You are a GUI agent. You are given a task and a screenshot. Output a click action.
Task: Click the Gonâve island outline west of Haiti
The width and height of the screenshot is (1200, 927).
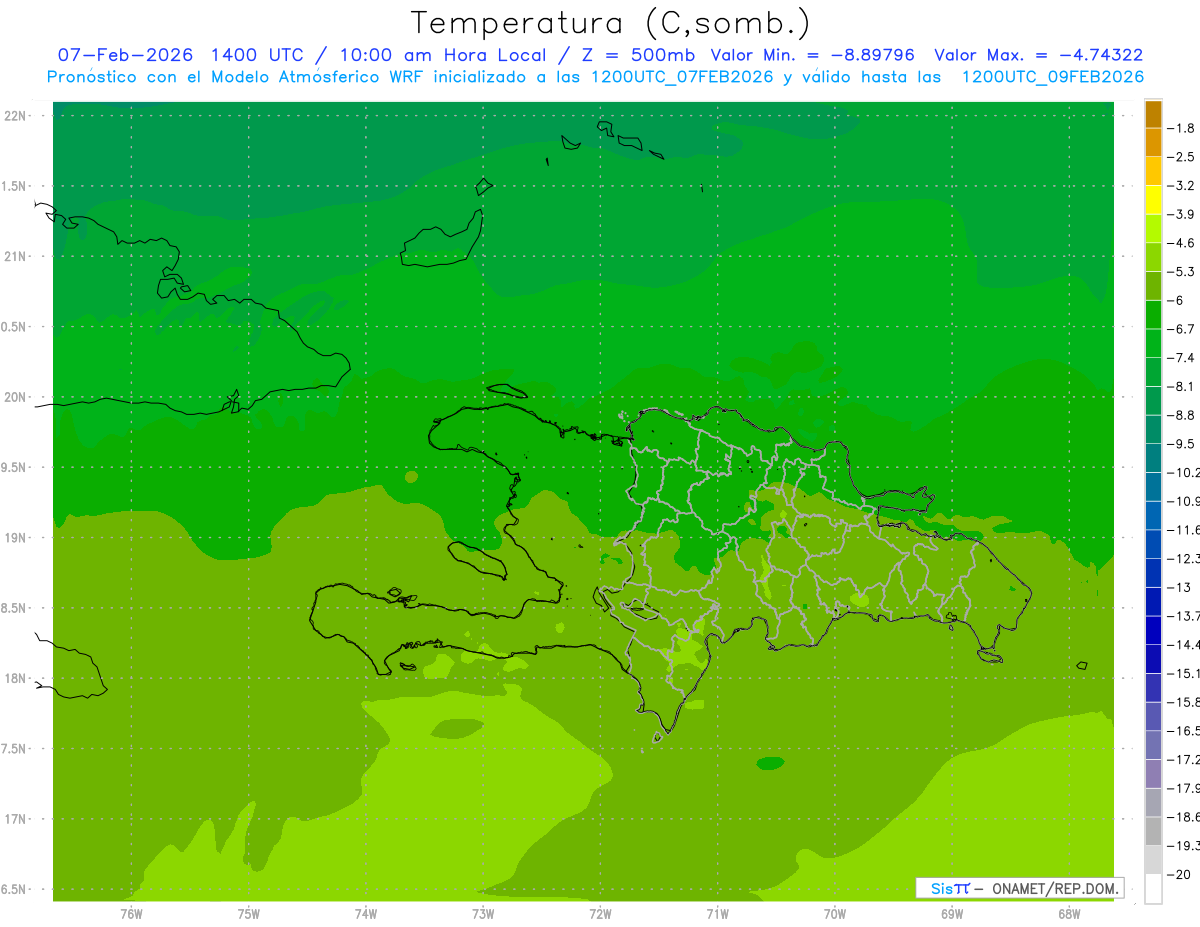click(477, 559)
